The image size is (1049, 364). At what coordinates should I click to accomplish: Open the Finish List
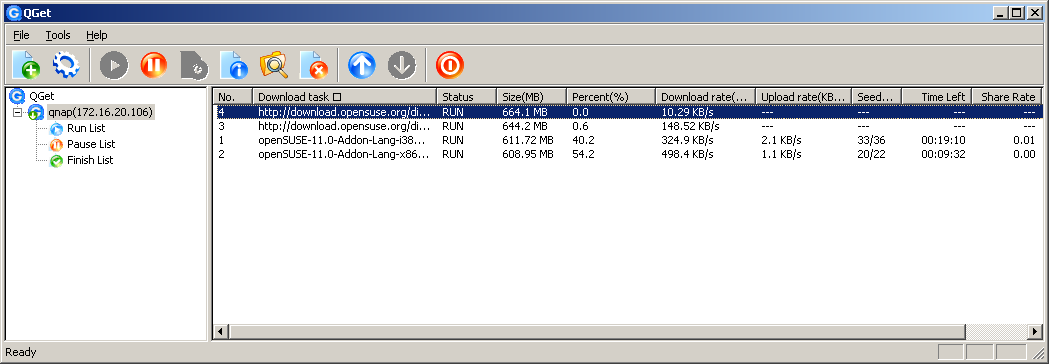(90, 161)
